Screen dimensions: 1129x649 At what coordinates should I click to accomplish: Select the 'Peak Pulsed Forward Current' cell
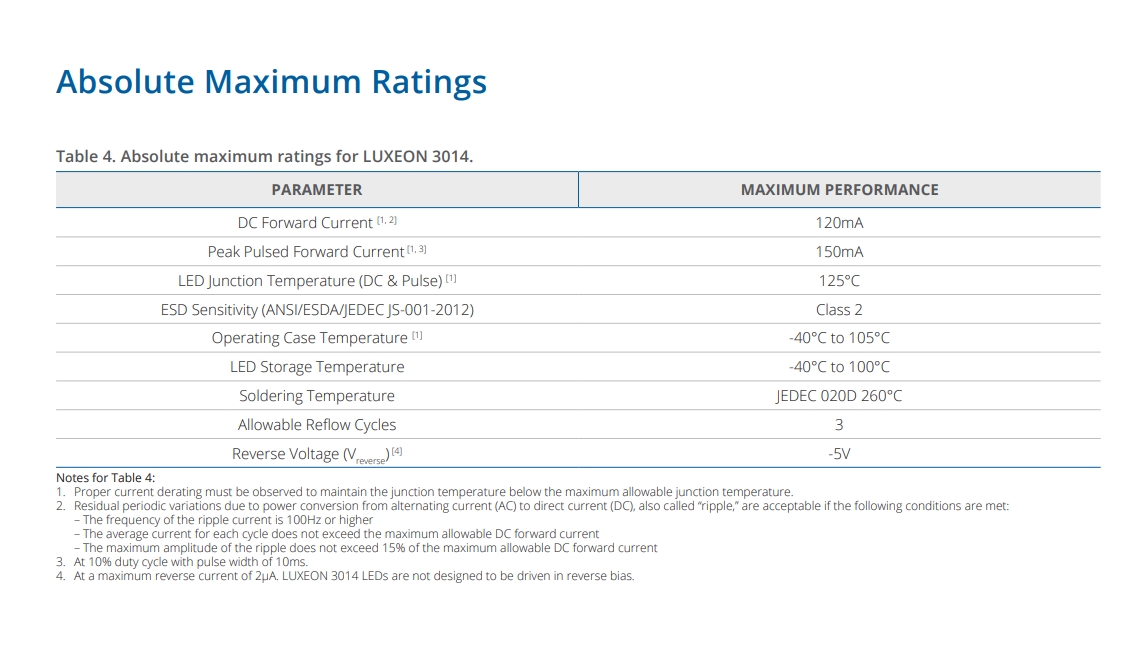(317, 251)
